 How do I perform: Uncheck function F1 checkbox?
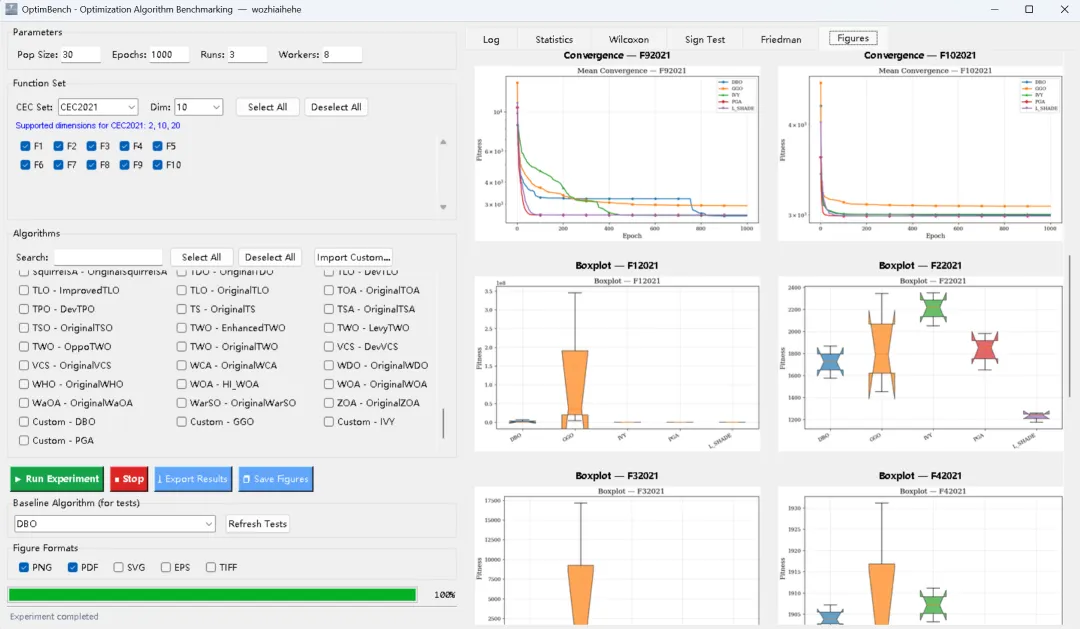pos(25,146)
